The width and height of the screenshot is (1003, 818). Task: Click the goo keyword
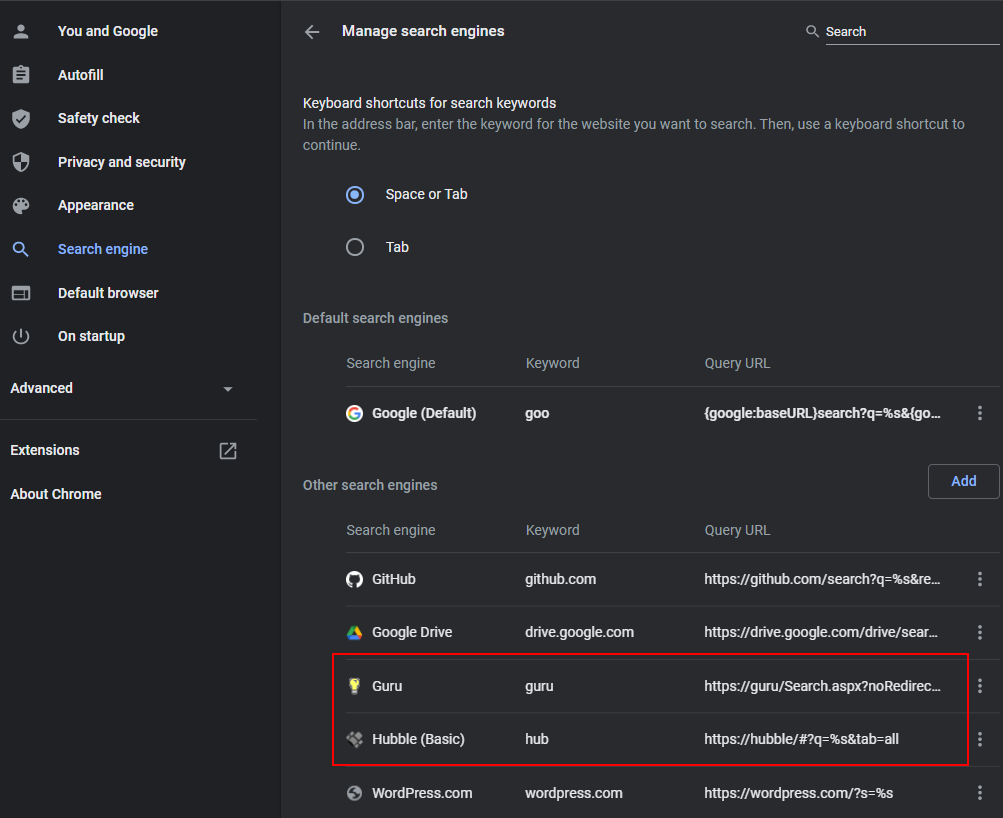pyautogui.click(x=537, y=413)
